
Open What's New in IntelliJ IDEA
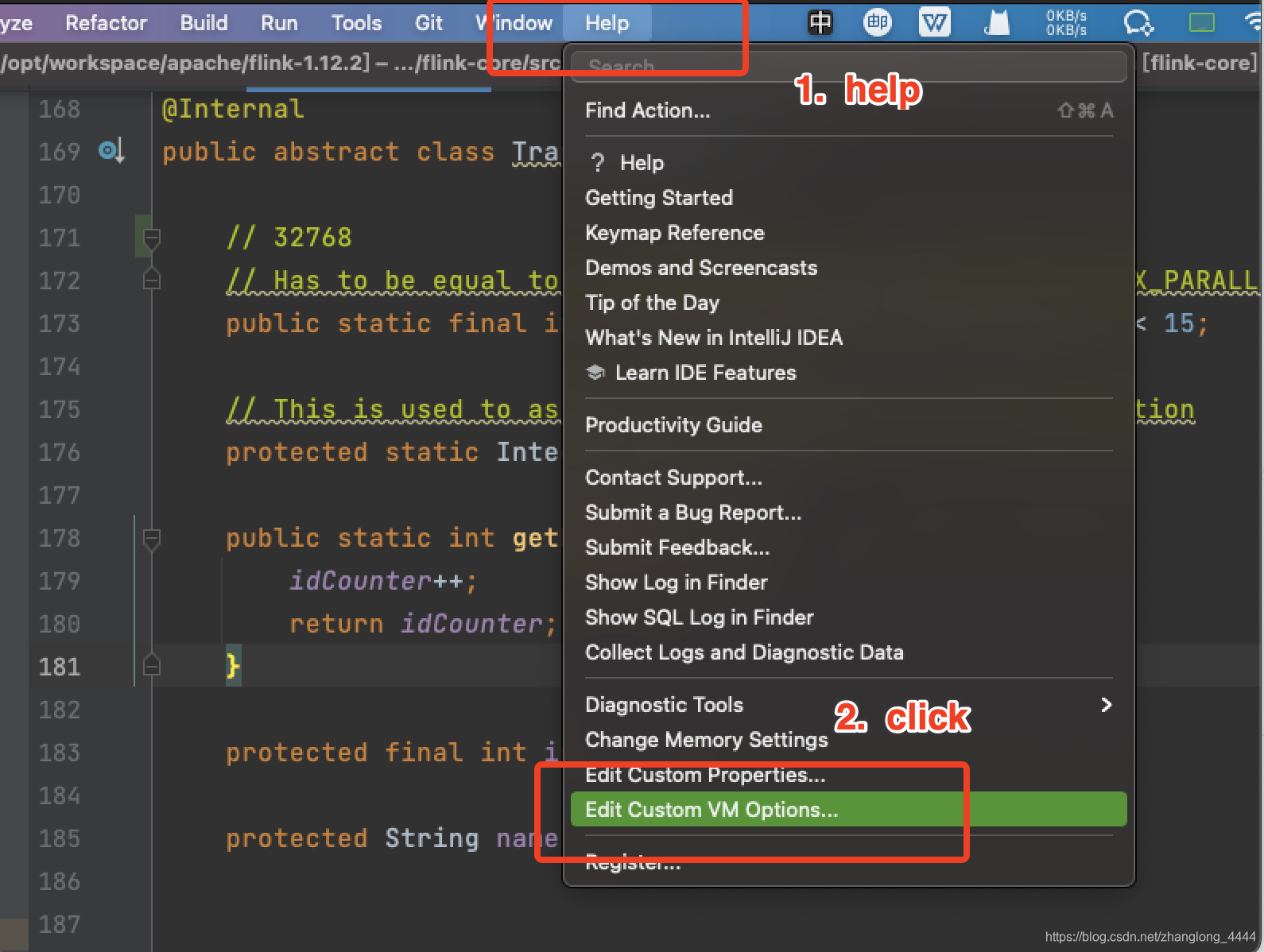click(848, 338)
